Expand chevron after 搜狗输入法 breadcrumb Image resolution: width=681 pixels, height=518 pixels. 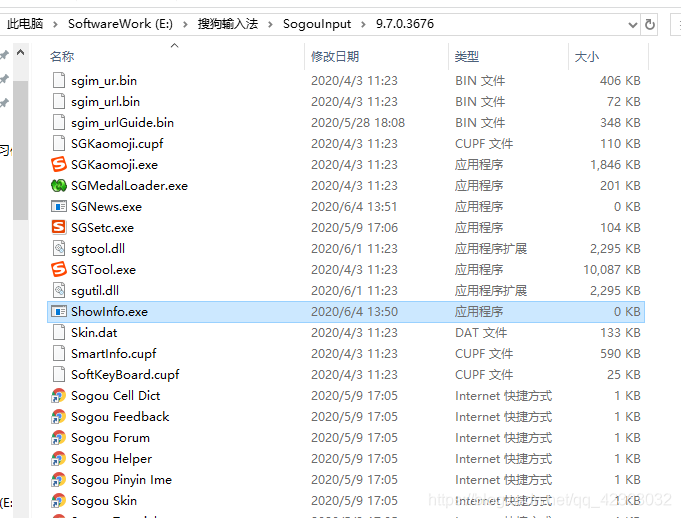[270, 24]
